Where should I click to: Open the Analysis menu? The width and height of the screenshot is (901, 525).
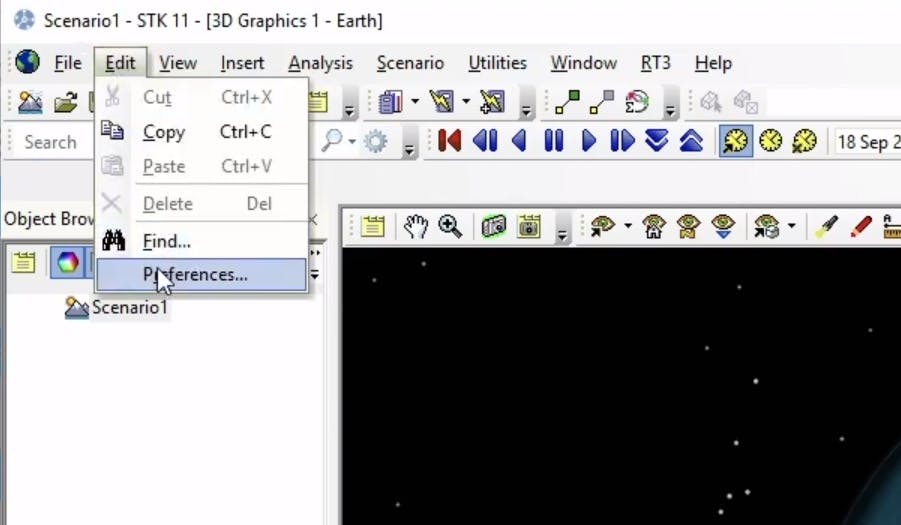point(320,63)
